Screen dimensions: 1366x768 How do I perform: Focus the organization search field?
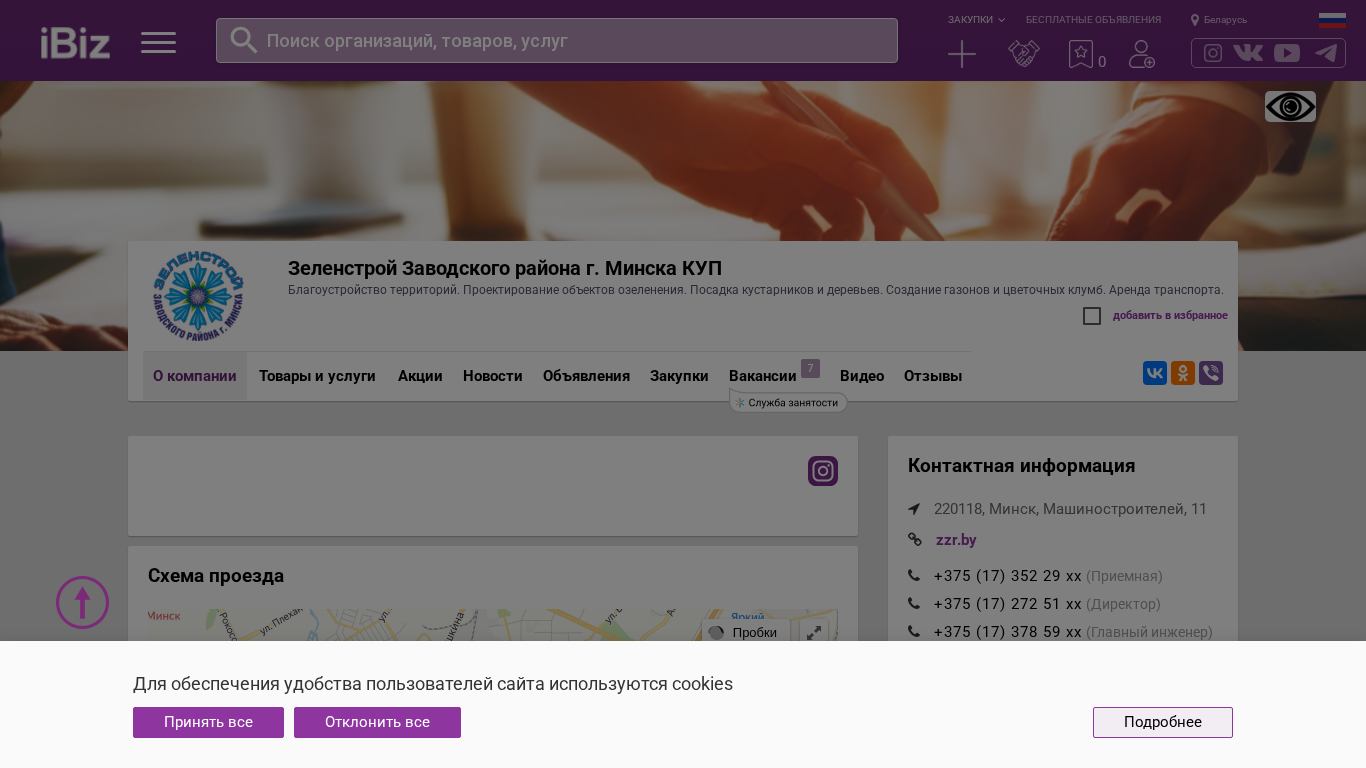[x=557, y=40]
